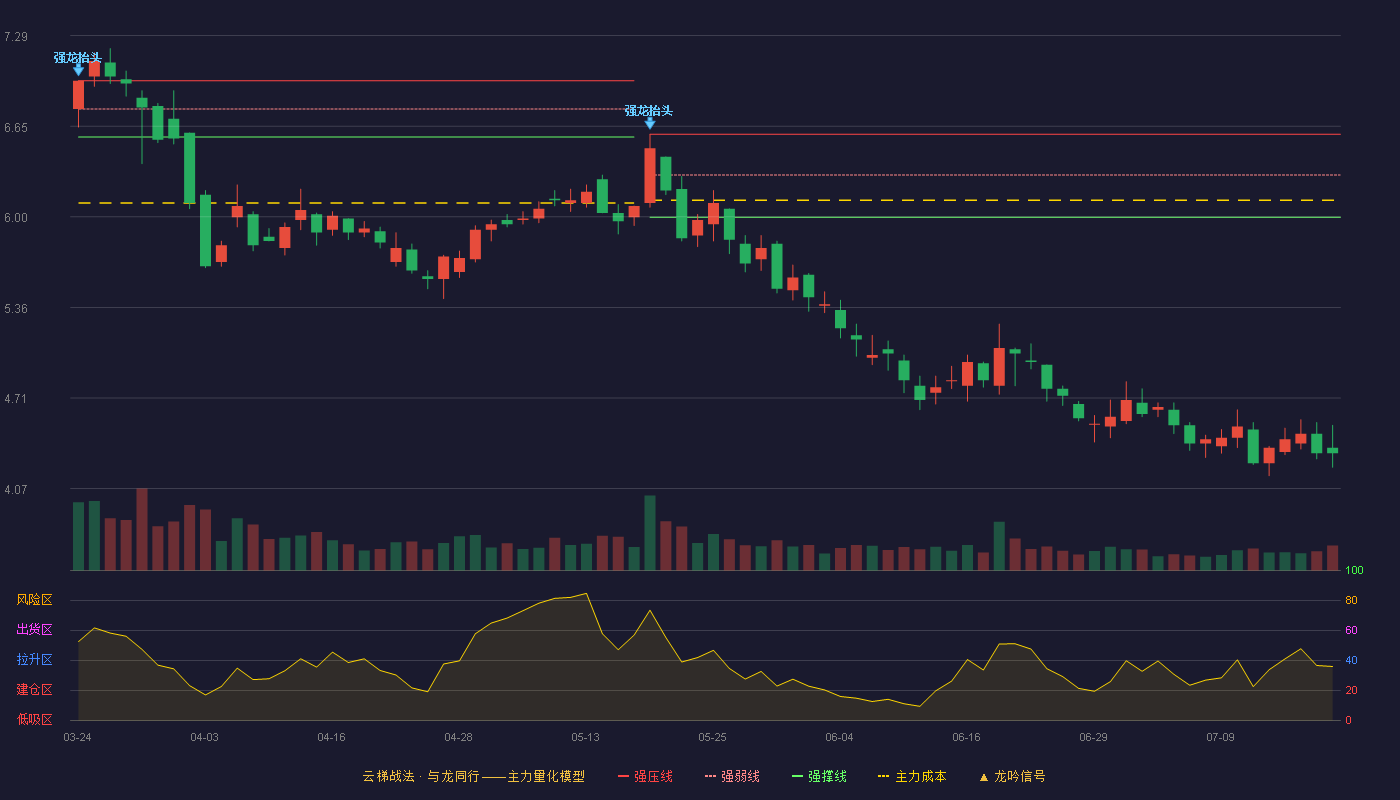
Task: Click the first 强龙抬头 arrow signal marker
Action: point(78,70)
